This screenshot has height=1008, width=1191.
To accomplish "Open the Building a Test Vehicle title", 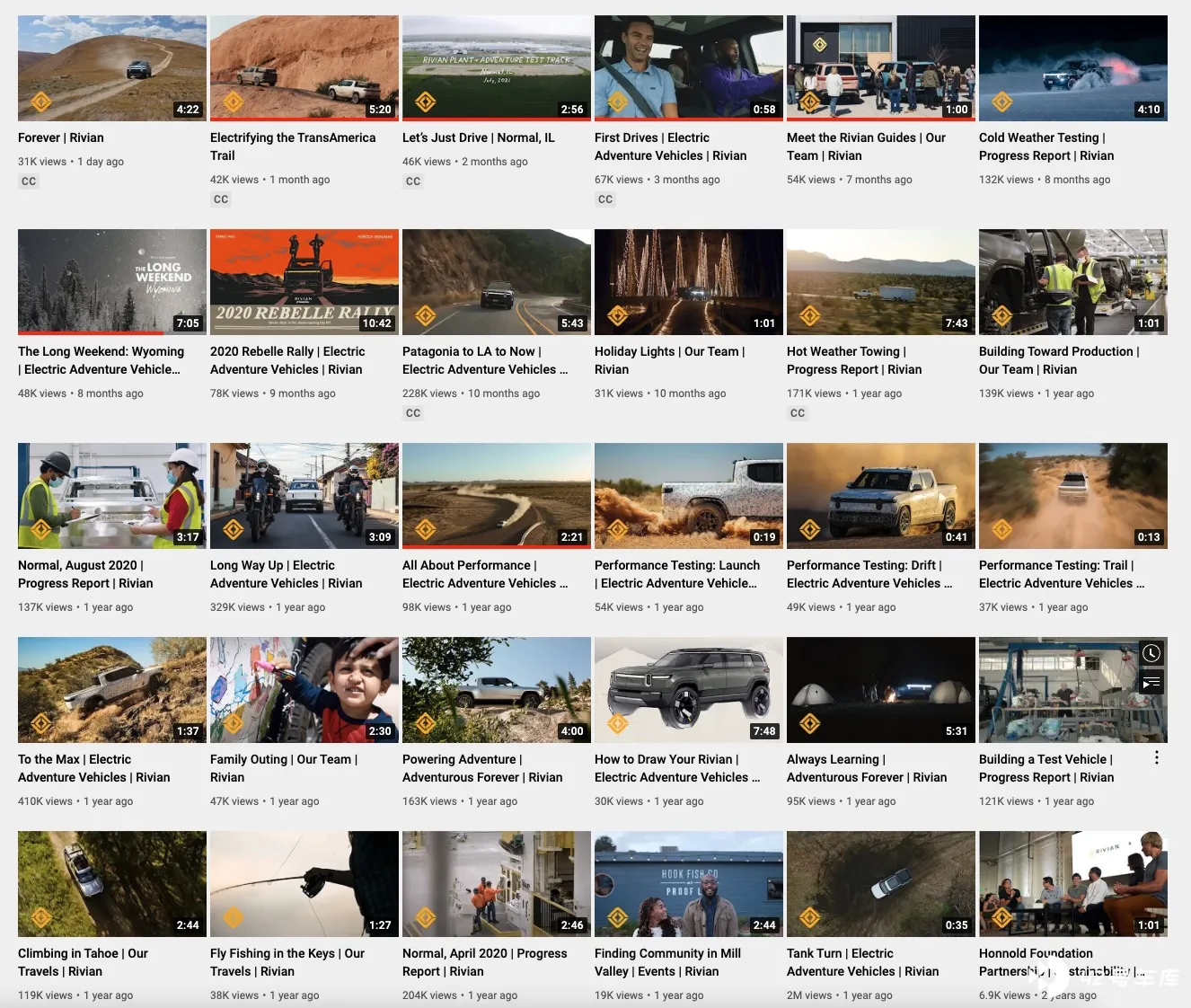I will [1046, 768].
